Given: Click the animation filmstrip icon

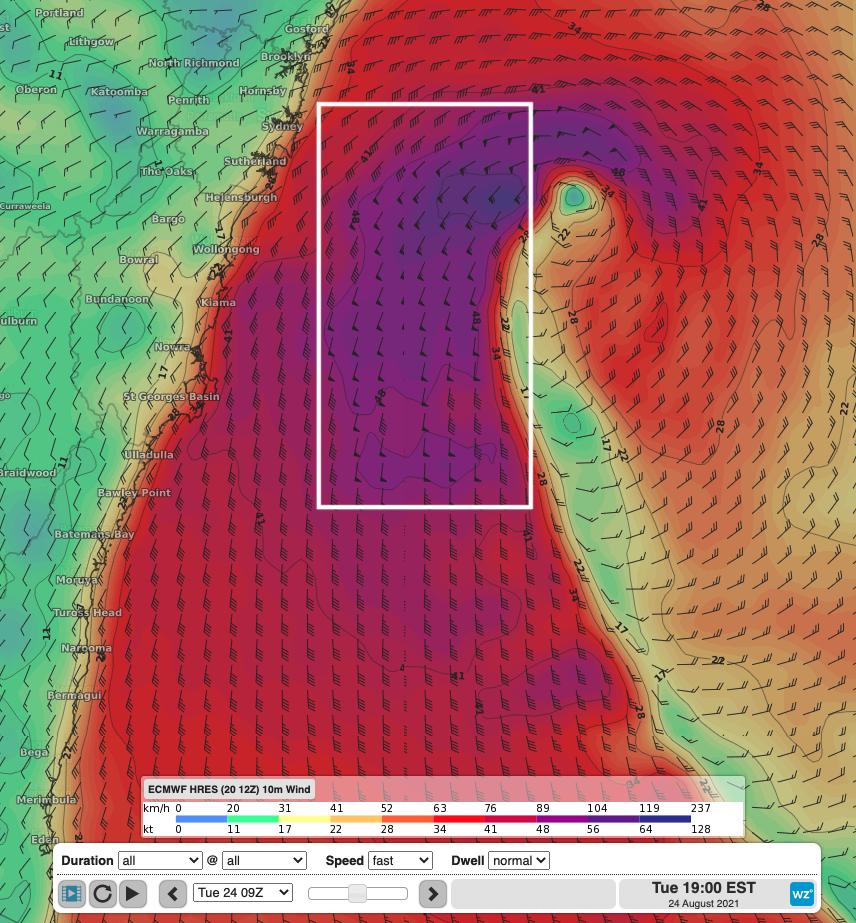Looking at the screenshot, I should tap(72, 893).
